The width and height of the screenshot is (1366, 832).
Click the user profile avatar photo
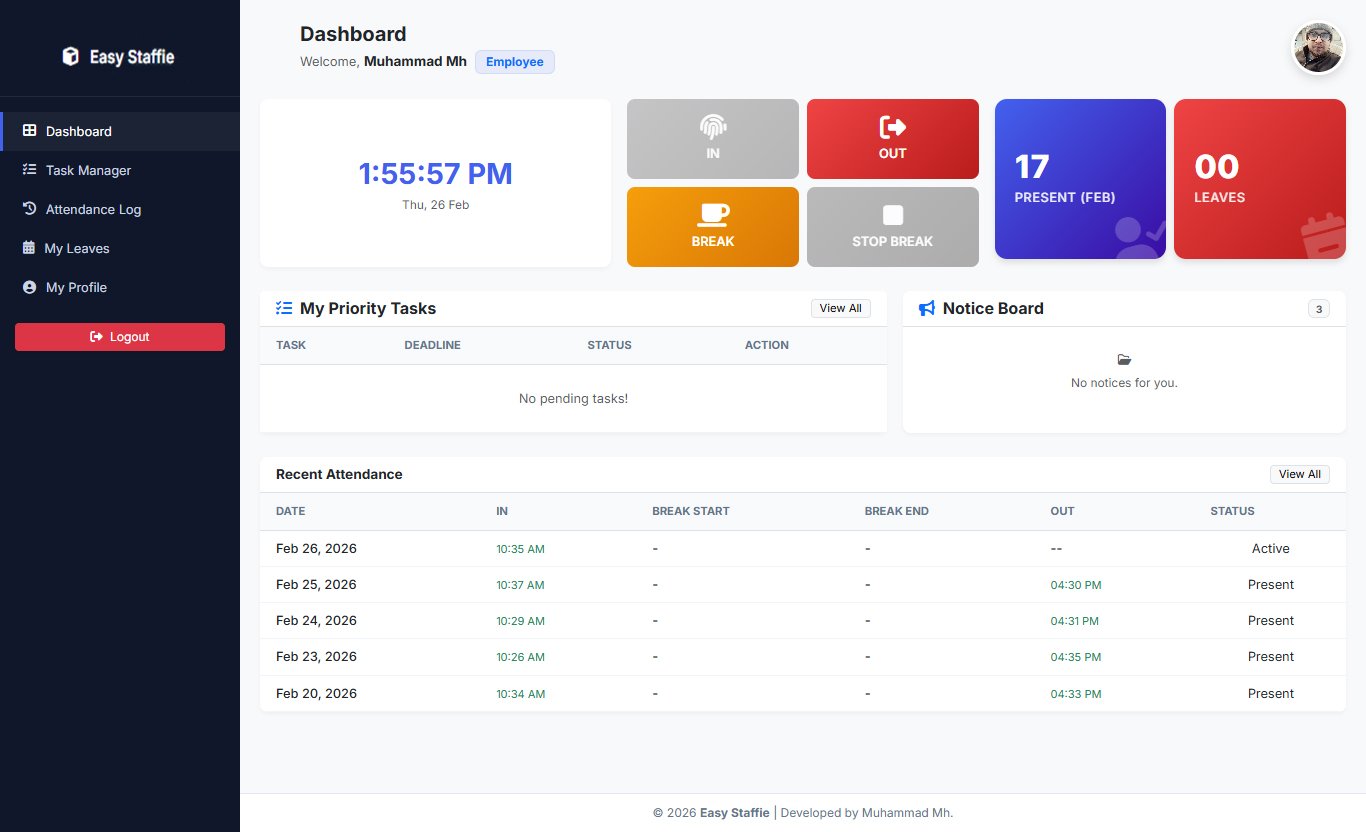click(1318, 48)
